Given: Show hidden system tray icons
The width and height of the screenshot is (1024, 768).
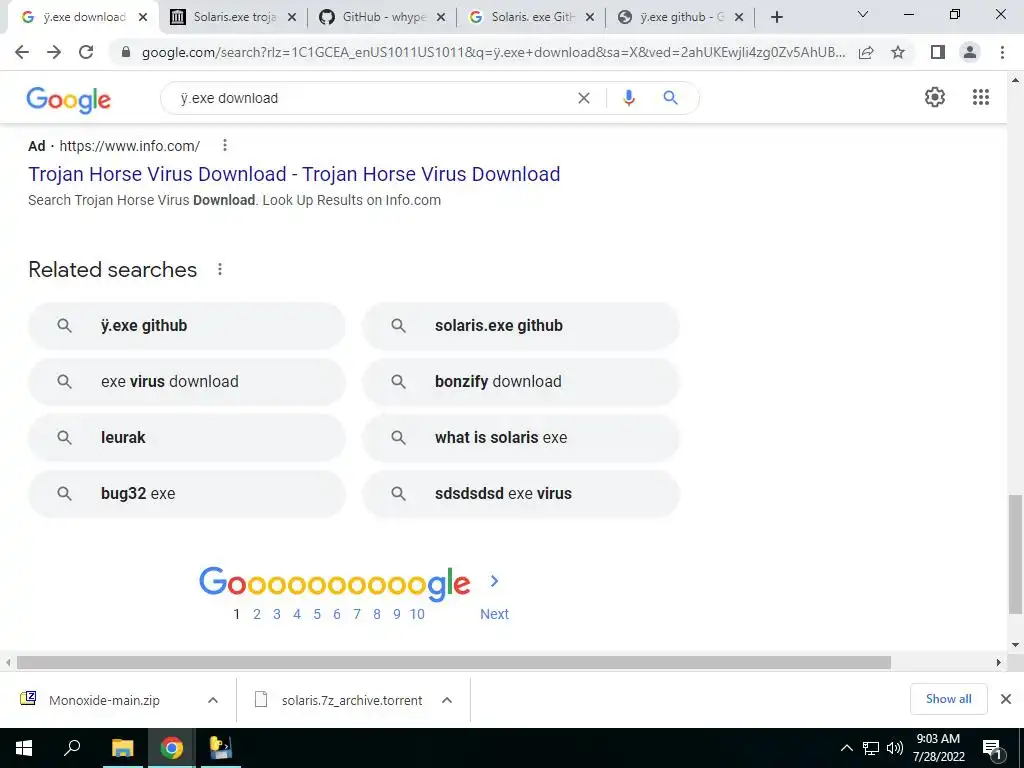Looking at the screenshot, I should (846, 748).
